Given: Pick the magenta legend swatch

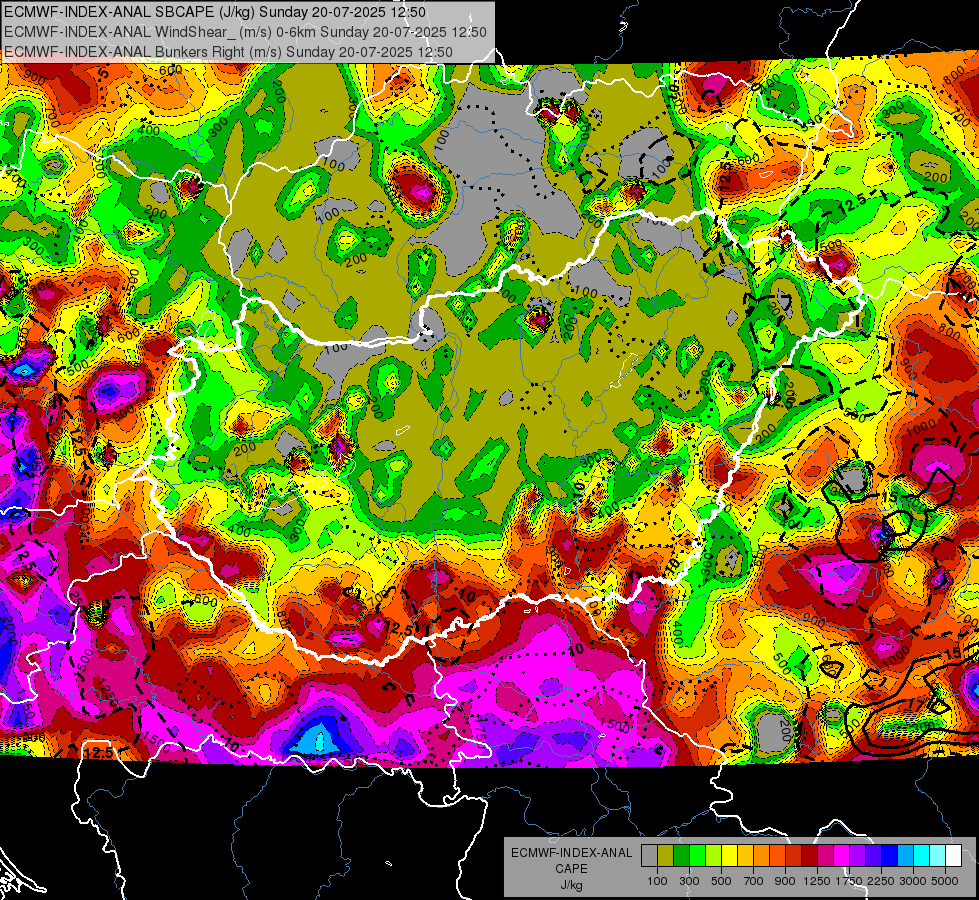Looking at the screenshot, I should pos(842,855).
